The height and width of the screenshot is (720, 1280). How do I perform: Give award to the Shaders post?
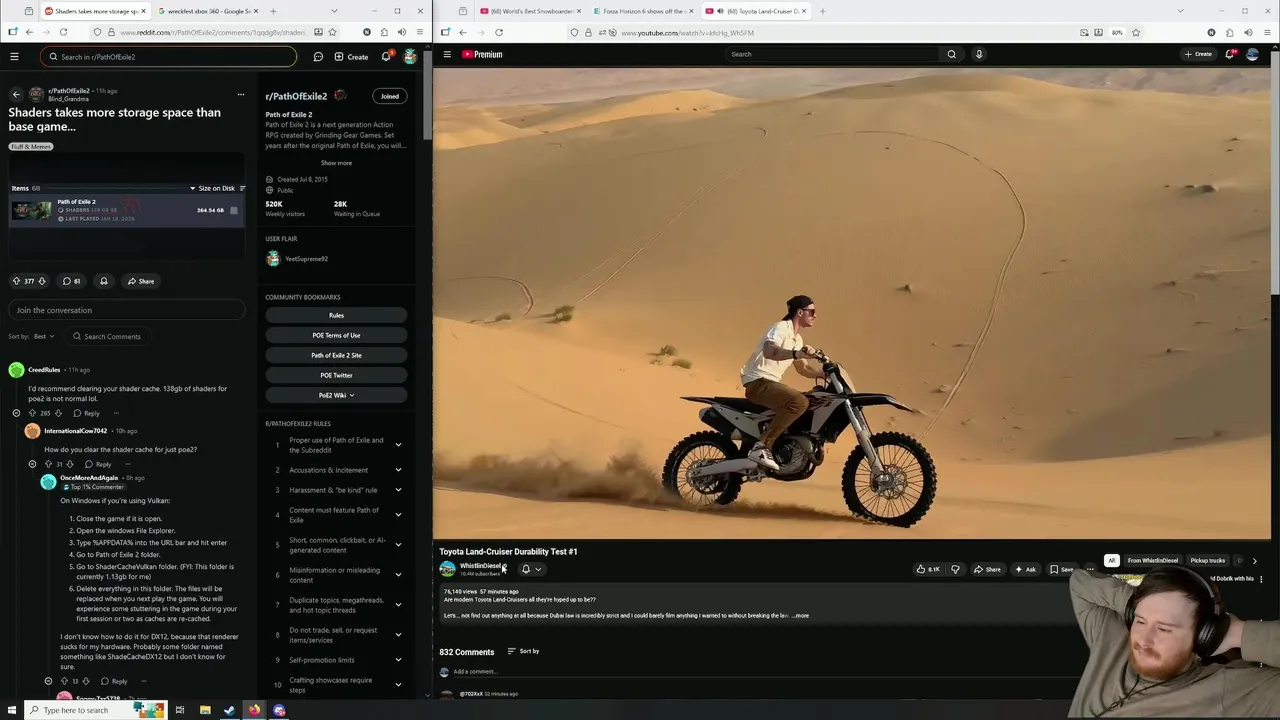[103, 281]
